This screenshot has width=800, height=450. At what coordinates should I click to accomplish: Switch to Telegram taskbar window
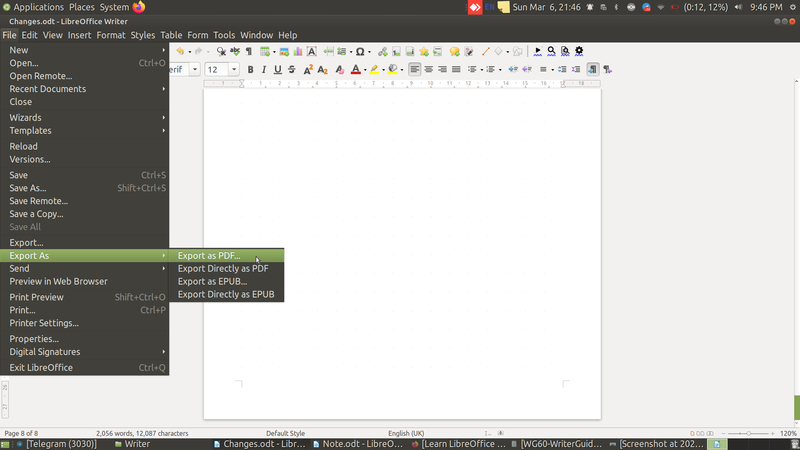coord(56,444)
